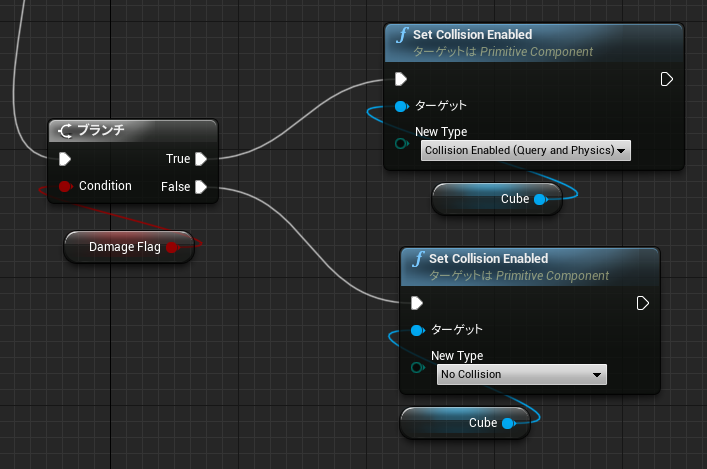Click New Type pin on the No Collision node

point(418,368)
